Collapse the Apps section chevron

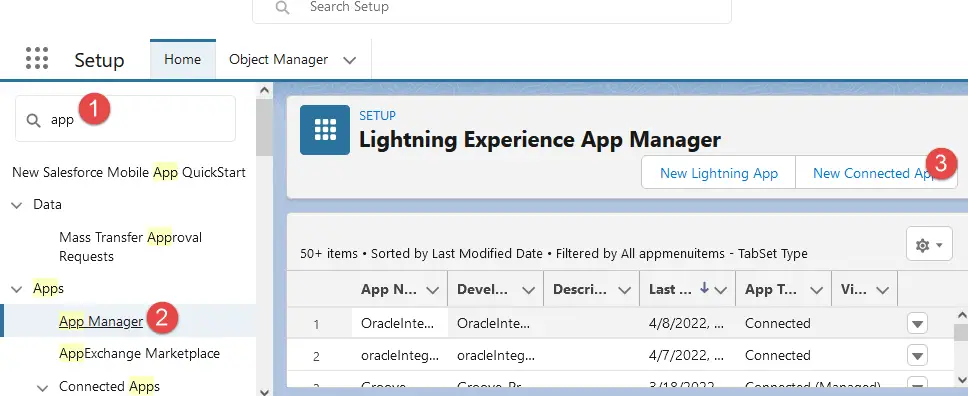click(17, 289)
